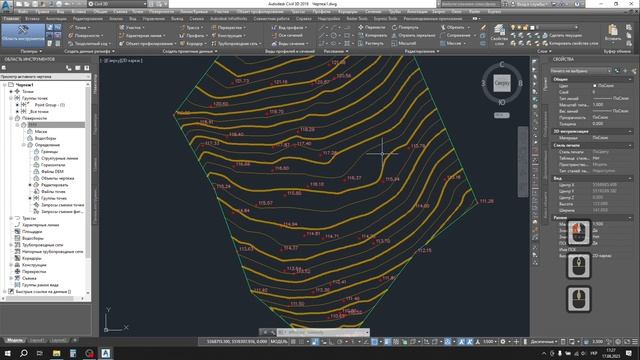Click the МОДЕЛЬ status bar button
Image resolution: width=640 pixels, height=360 pixels.
[279, 342]
